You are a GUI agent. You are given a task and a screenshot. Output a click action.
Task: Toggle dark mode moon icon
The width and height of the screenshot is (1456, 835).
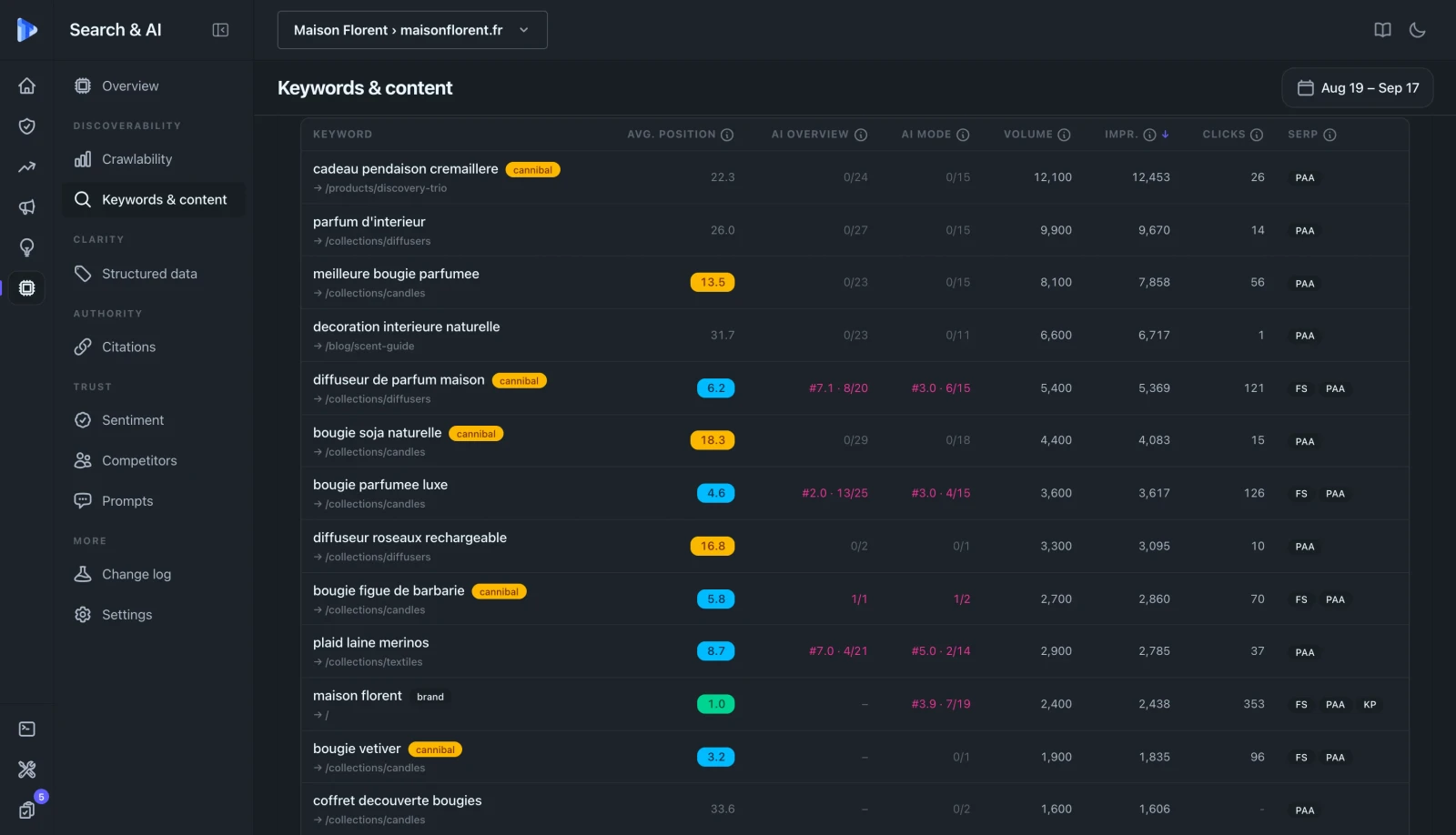pos(1417,30)
